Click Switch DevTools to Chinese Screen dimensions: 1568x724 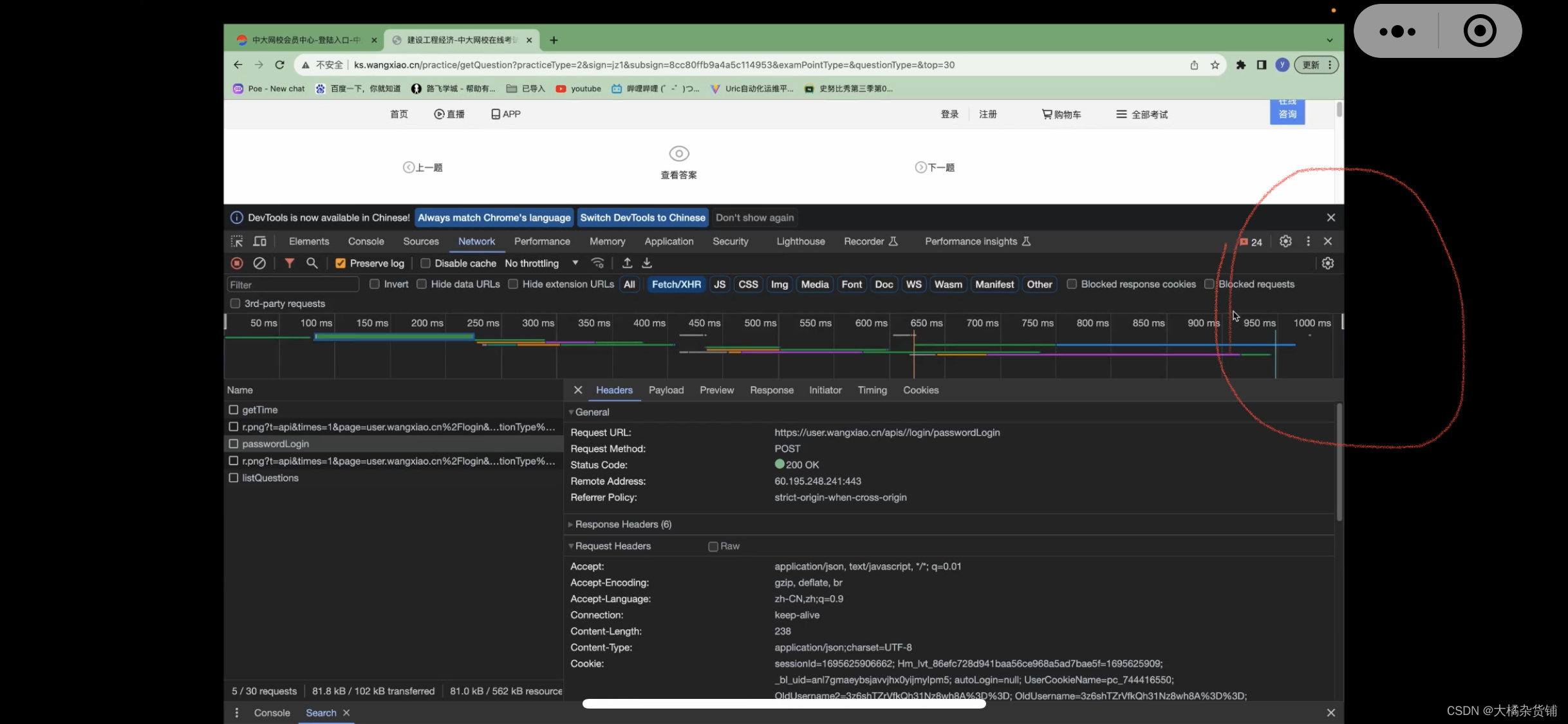643,218
